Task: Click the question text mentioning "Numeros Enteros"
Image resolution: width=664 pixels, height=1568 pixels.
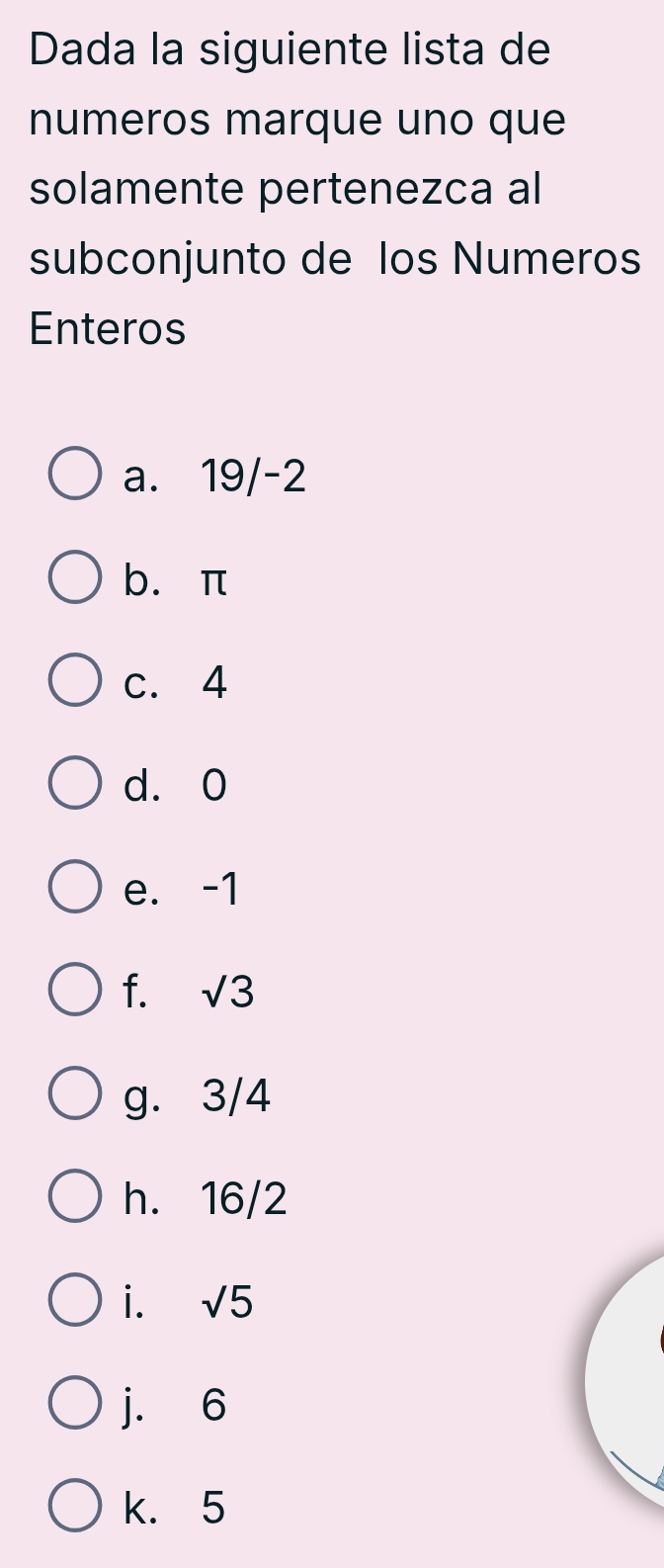Action: 336,188
